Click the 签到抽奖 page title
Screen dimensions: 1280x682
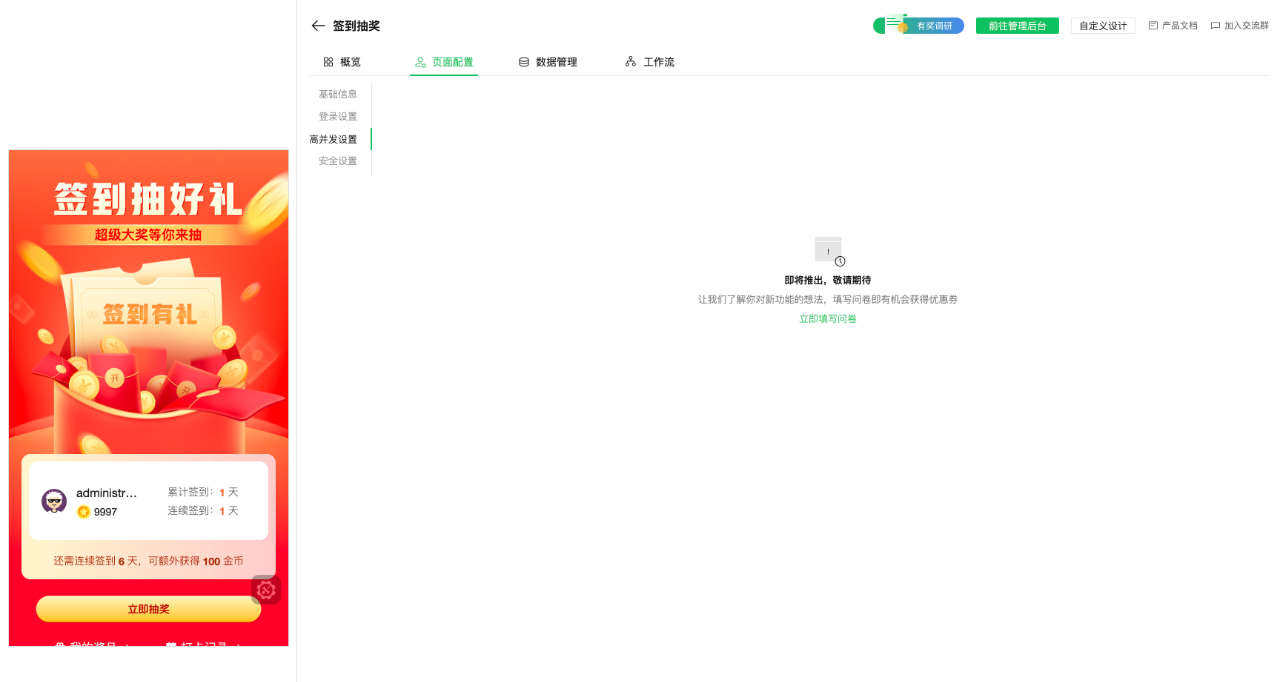pyautogui.click(x=356, y=26)
